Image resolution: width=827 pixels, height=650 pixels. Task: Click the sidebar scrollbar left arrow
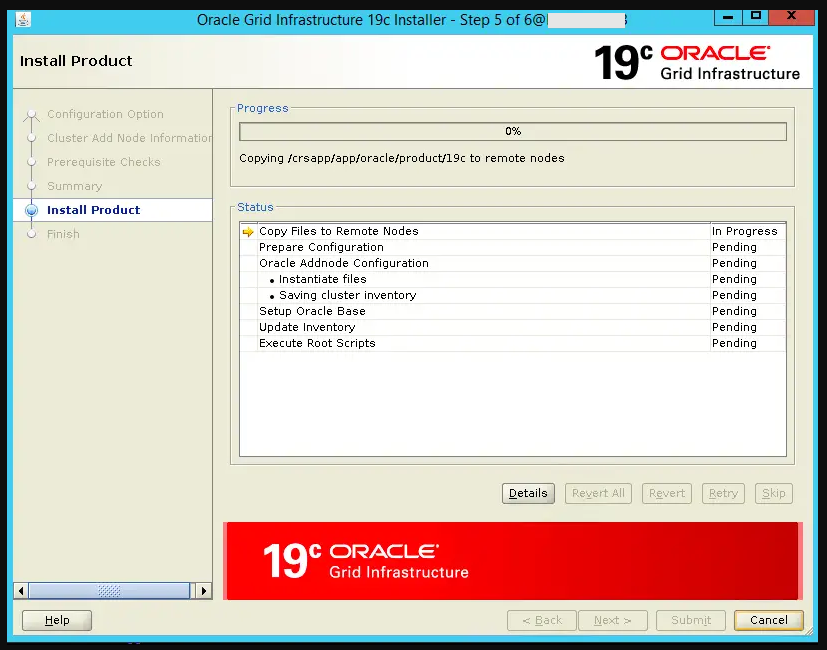[x=21, y=591]
